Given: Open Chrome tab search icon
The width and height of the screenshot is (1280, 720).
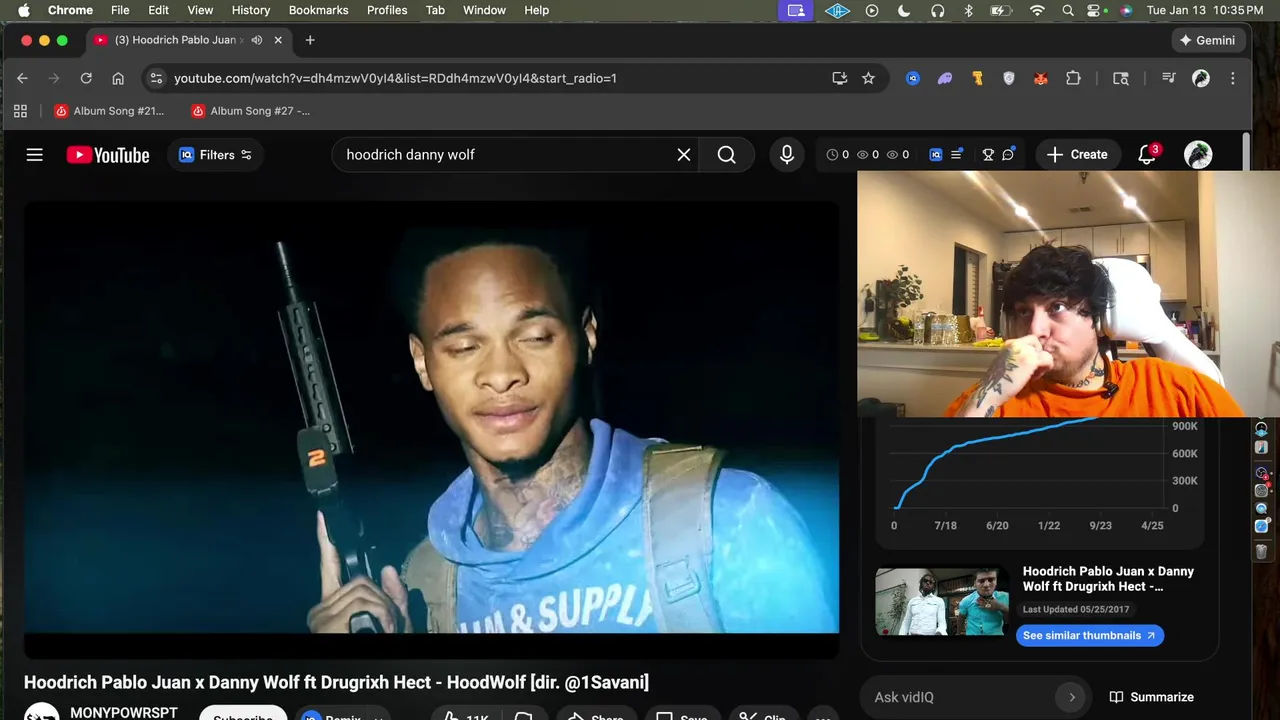Looking at the screenshot, I should 1121,78.
